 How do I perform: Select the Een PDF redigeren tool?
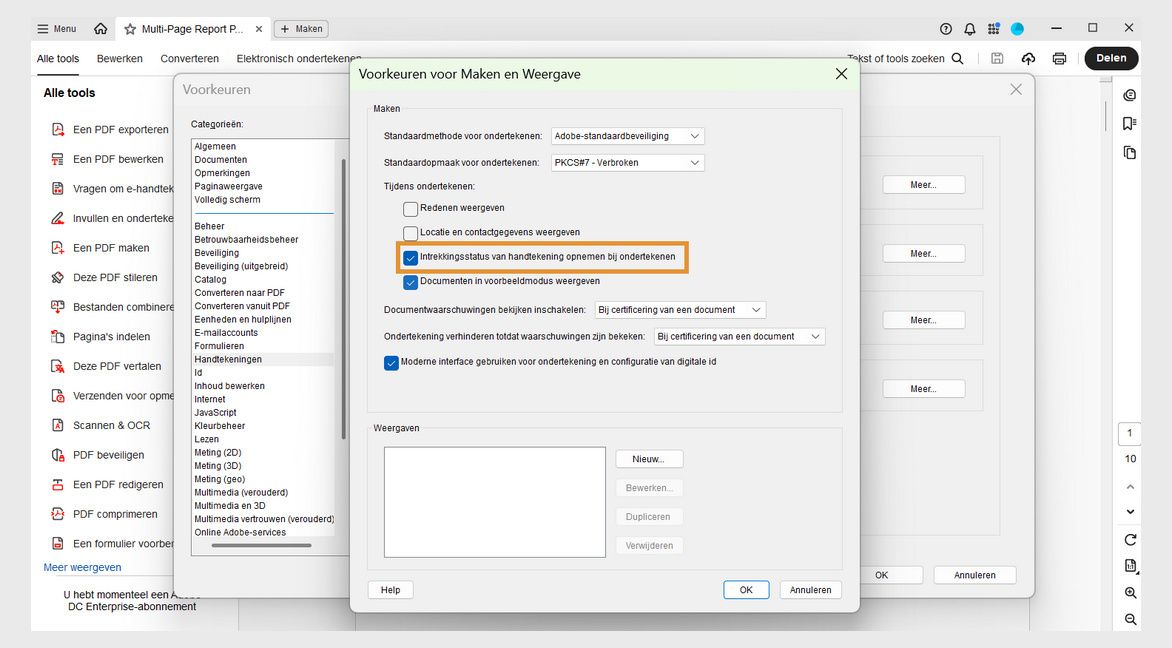point(108,484)
